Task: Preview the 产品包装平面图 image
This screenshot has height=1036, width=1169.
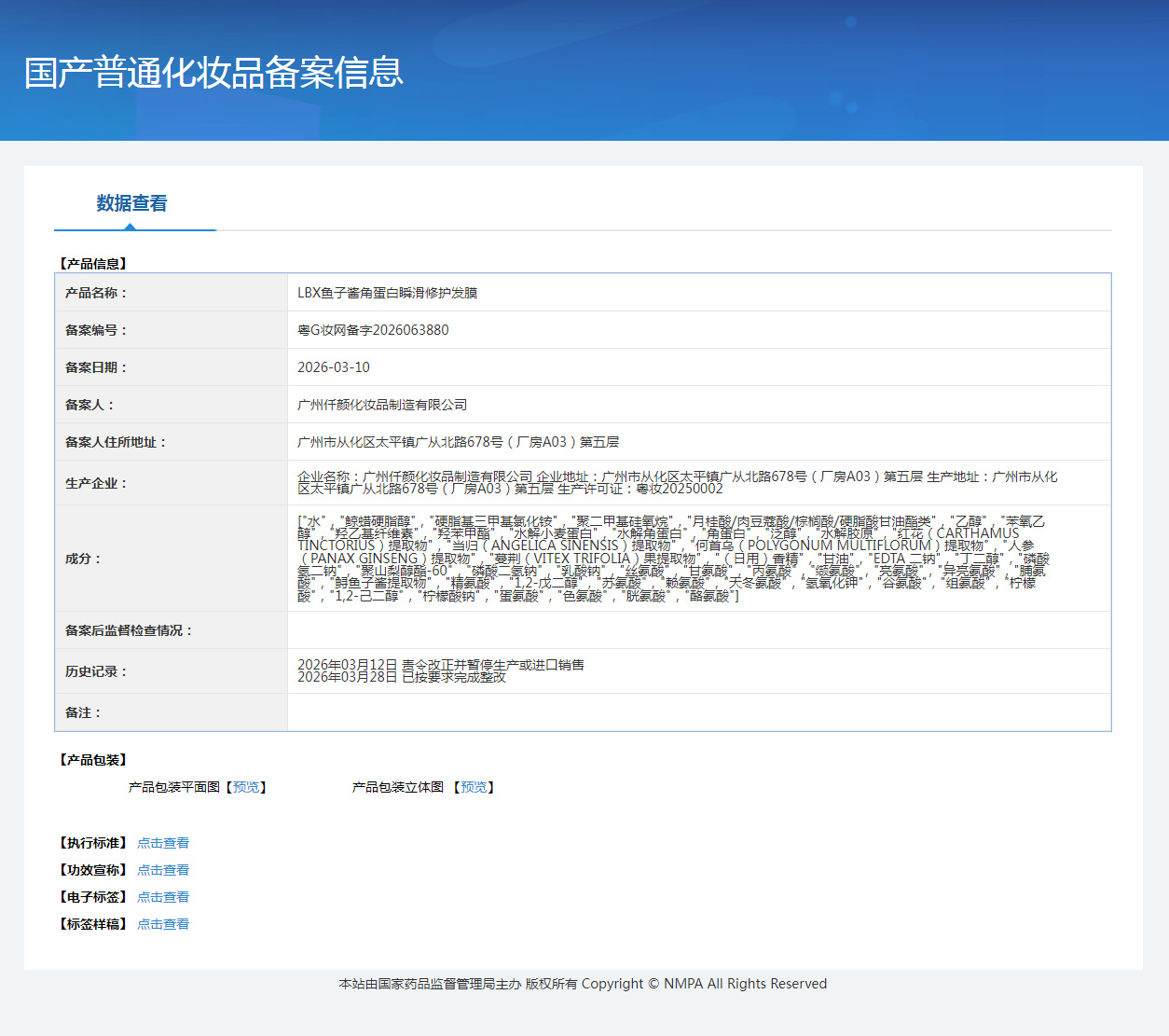Action: (x=246, y=787)
